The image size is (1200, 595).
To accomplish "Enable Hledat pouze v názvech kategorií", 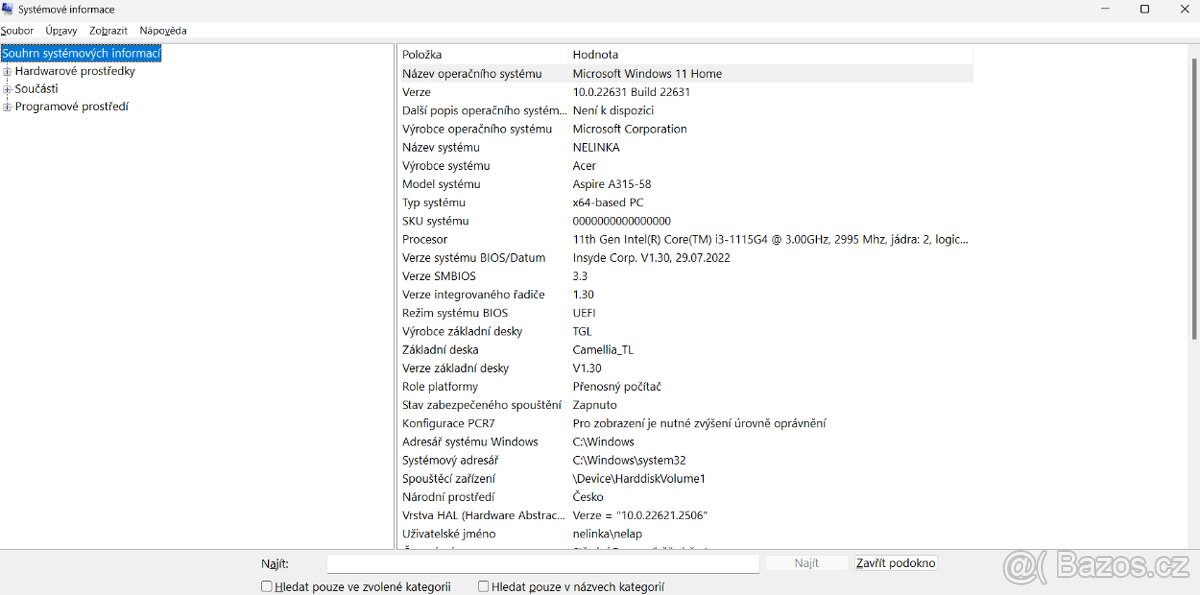I will pyautogui.click(x=482, y=585).
